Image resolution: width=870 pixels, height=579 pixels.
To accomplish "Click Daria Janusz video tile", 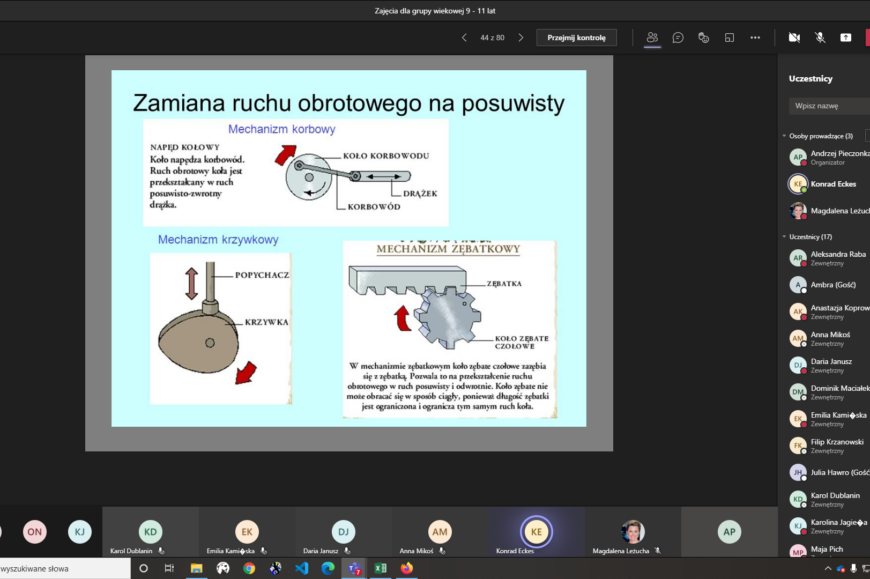I will [343, 531].
